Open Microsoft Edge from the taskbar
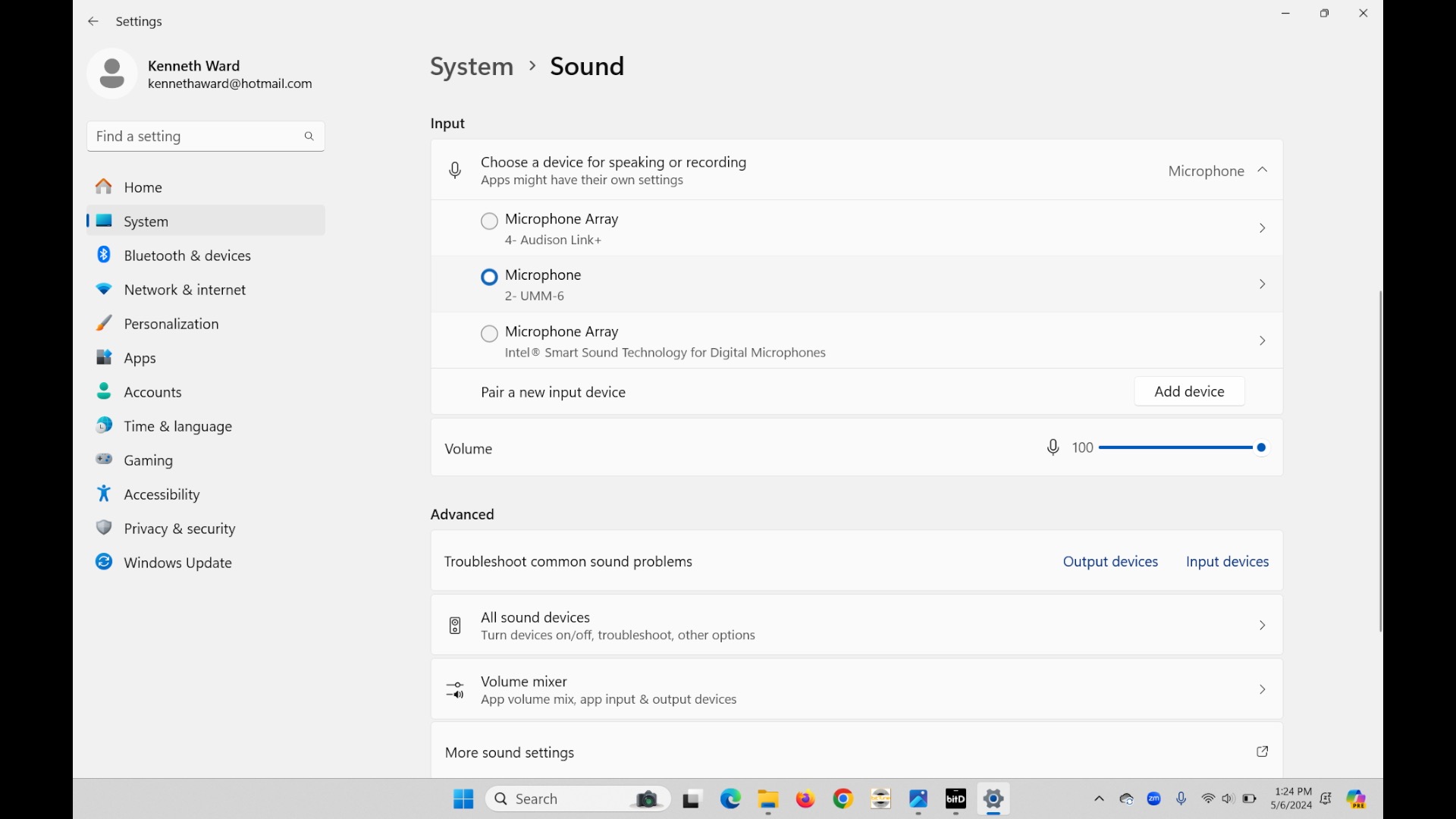The image size is (1456, 819). pyautogui.click(x=730, y=799)
